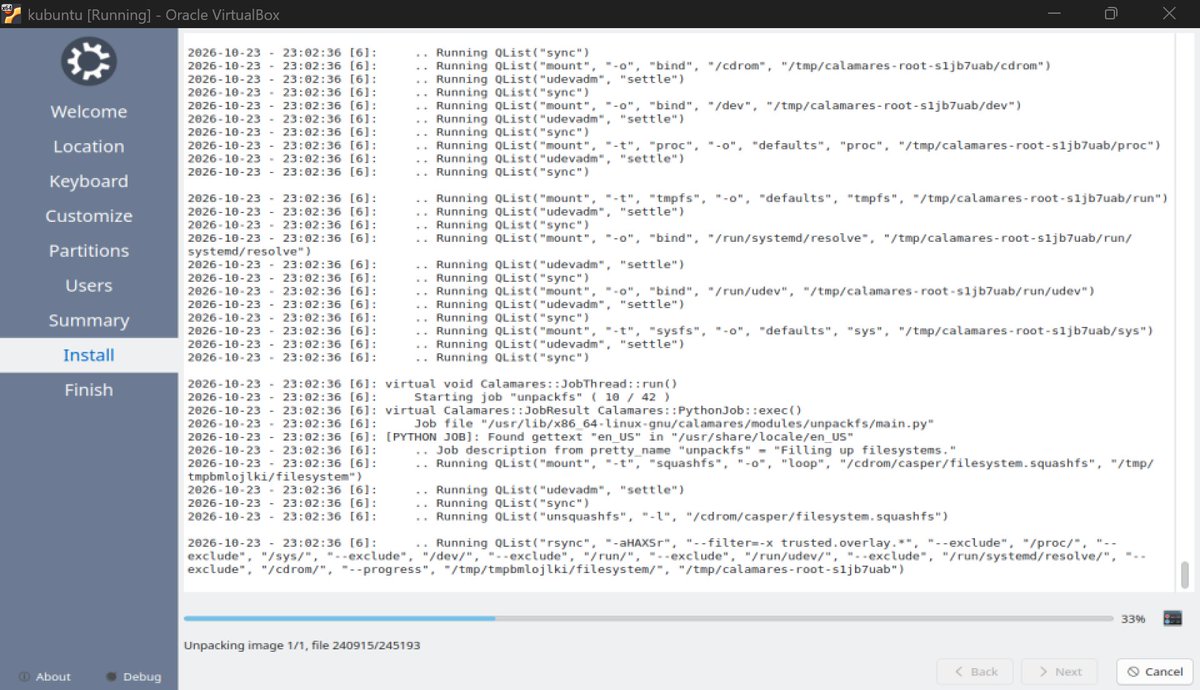Click the log line mounting "/run/systemd/resolve"

(x=660, y=245)
